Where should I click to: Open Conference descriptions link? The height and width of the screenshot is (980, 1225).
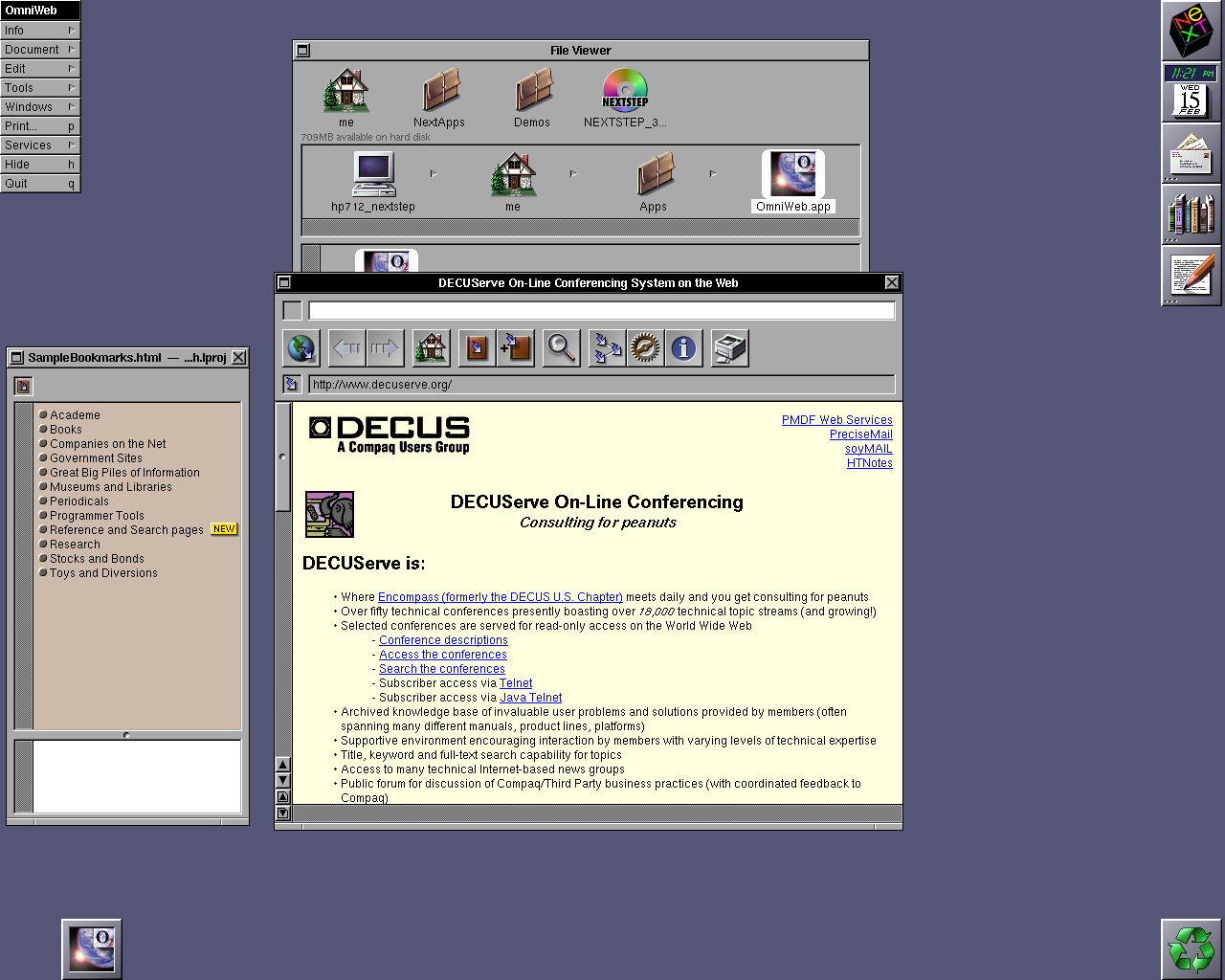(443, 640)
